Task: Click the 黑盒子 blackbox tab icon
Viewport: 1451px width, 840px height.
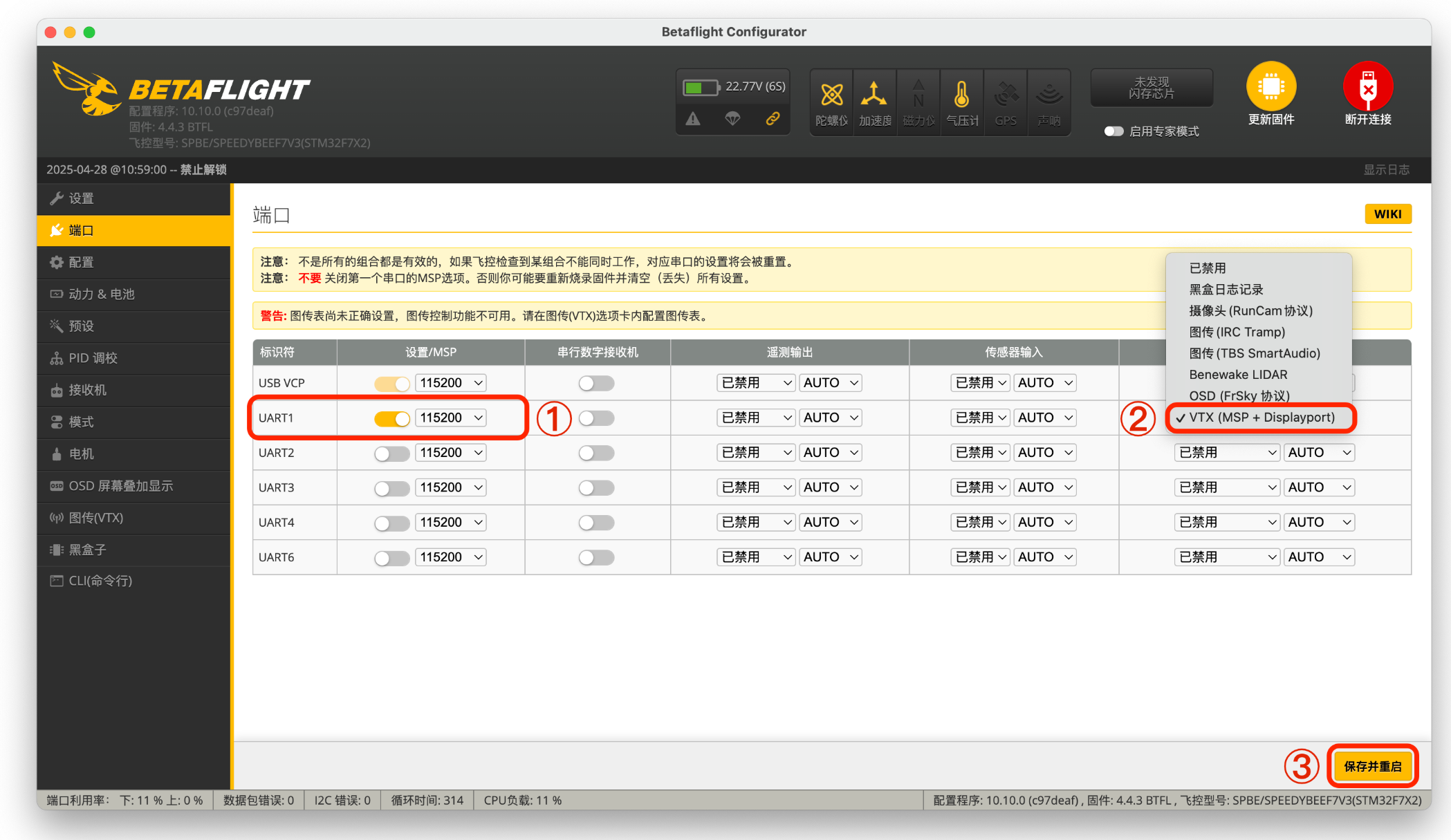Action: click(56, 550)
